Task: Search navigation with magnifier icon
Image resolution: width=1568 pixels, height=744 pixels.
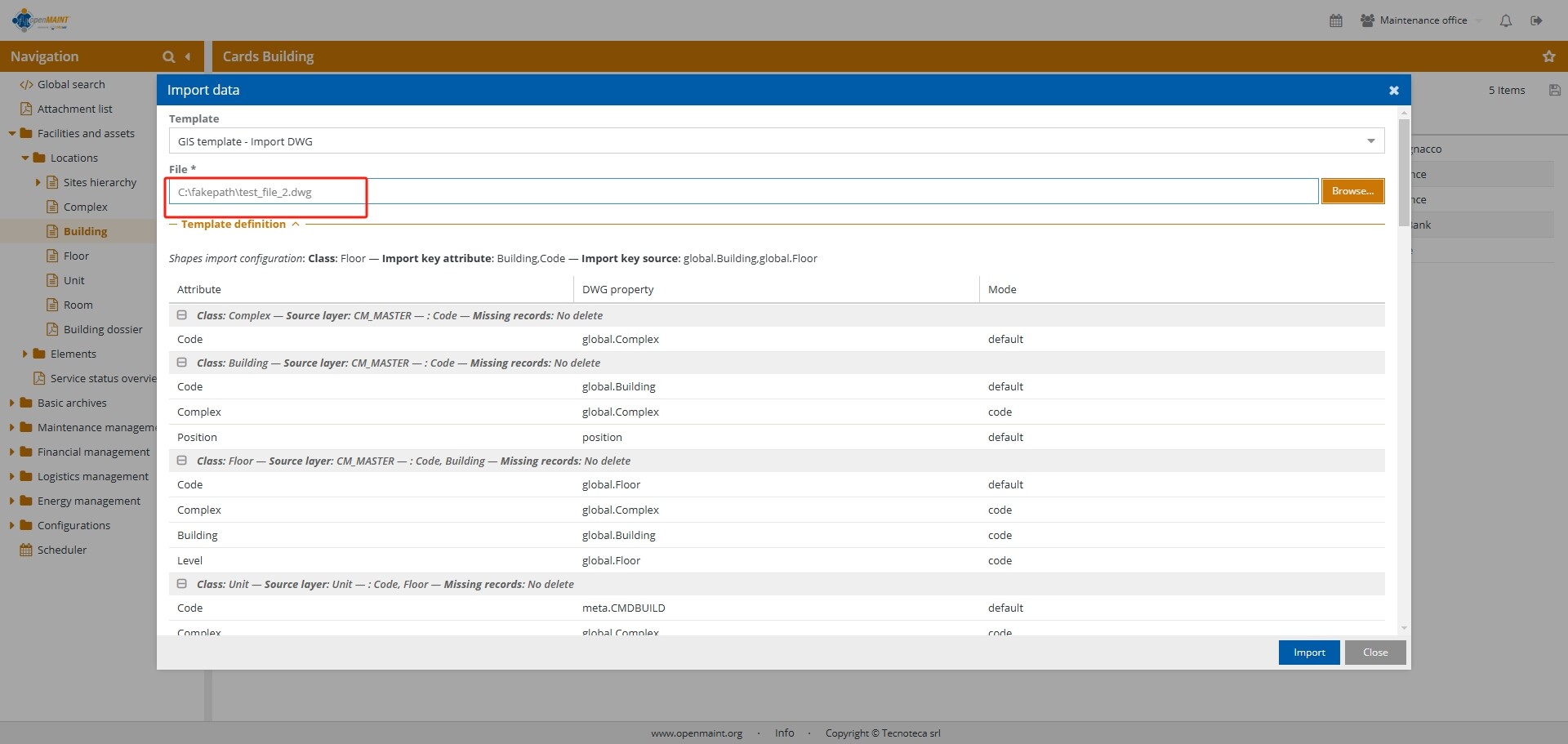Action: point(168,56)
